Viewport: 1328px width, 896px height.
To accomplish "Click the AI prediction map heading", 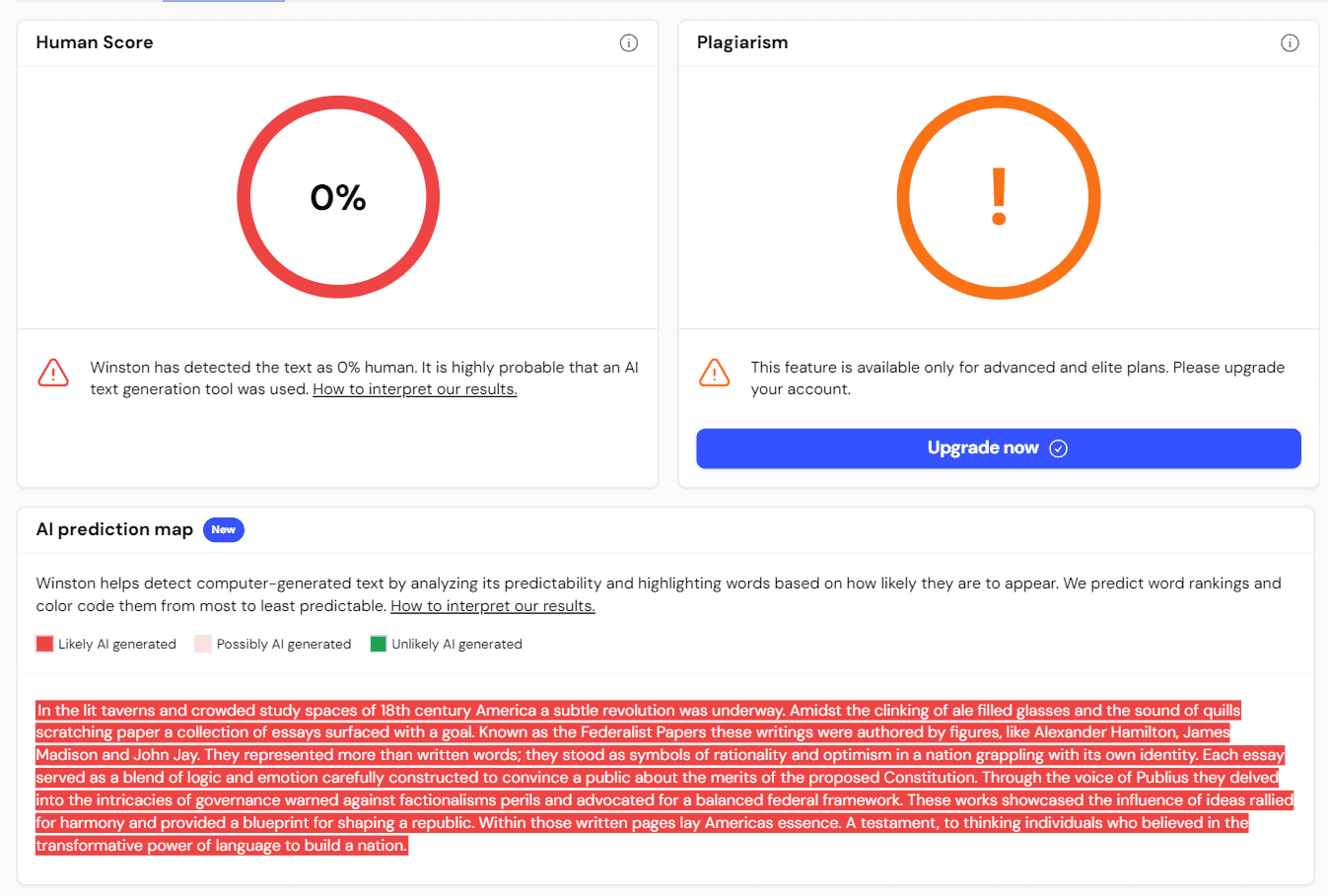I will (114, 530).
